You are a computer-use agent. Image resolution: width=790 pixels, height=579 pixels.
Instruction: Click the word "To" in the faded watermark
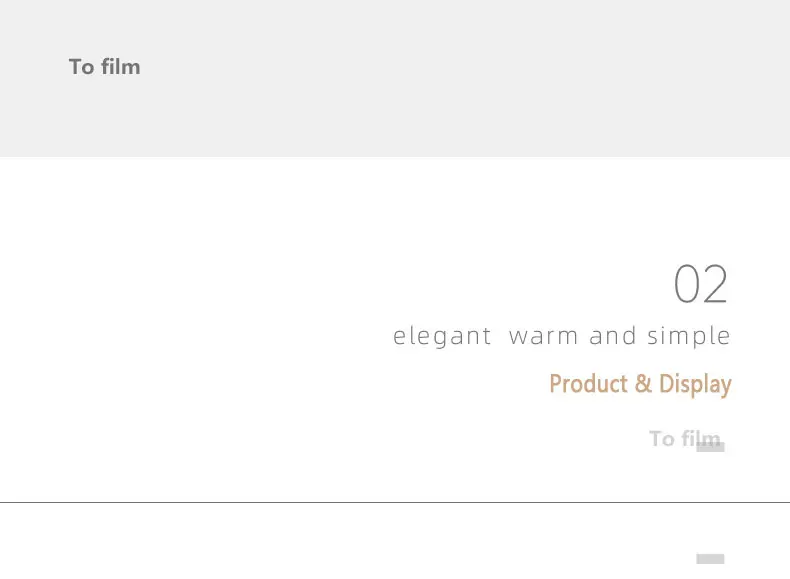pyautogui.click(x=662, y=439)
